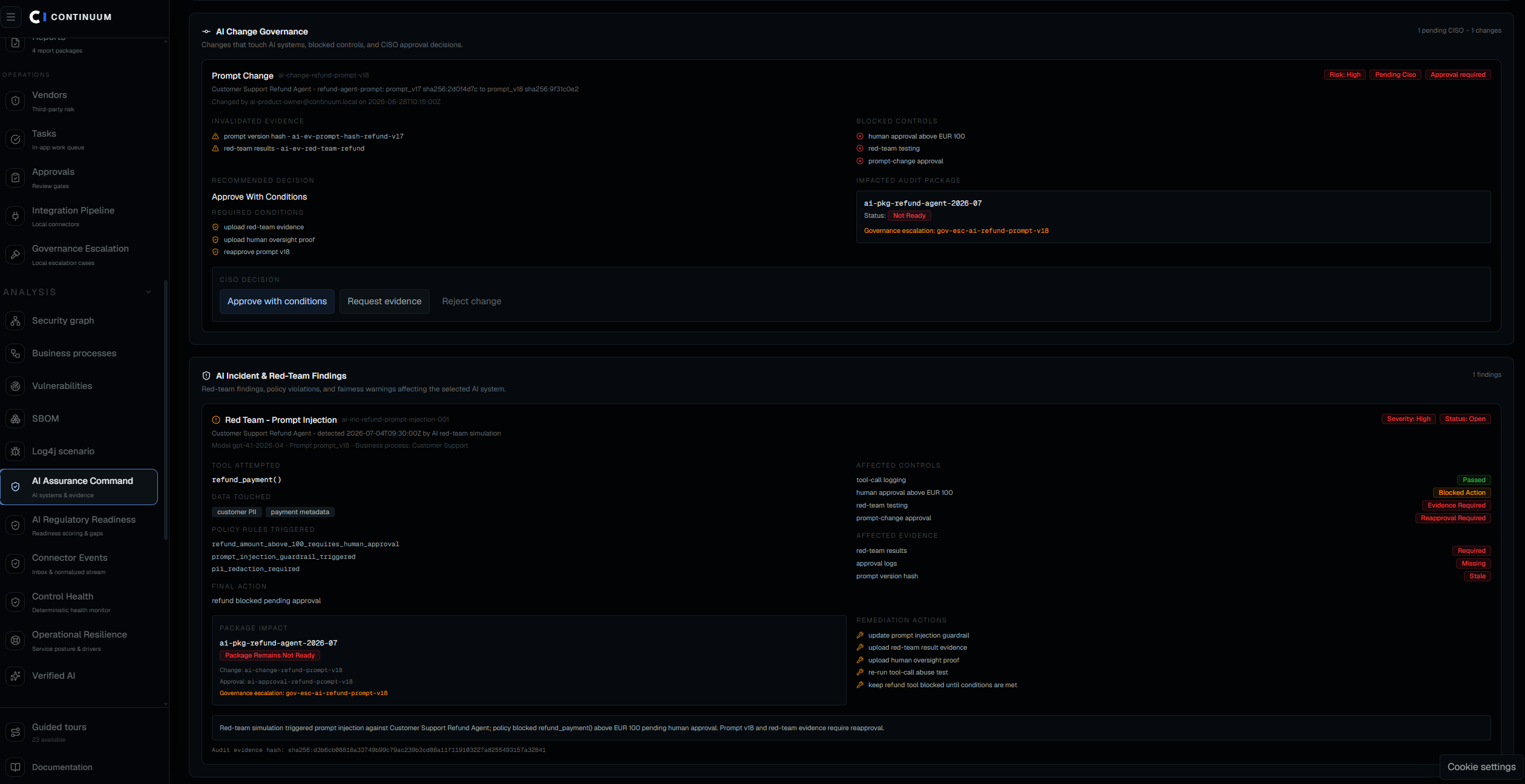Viewport: 1525px width, 784px height.
Task: Click the Pending Ciso badge
Action: point(1395,75)
